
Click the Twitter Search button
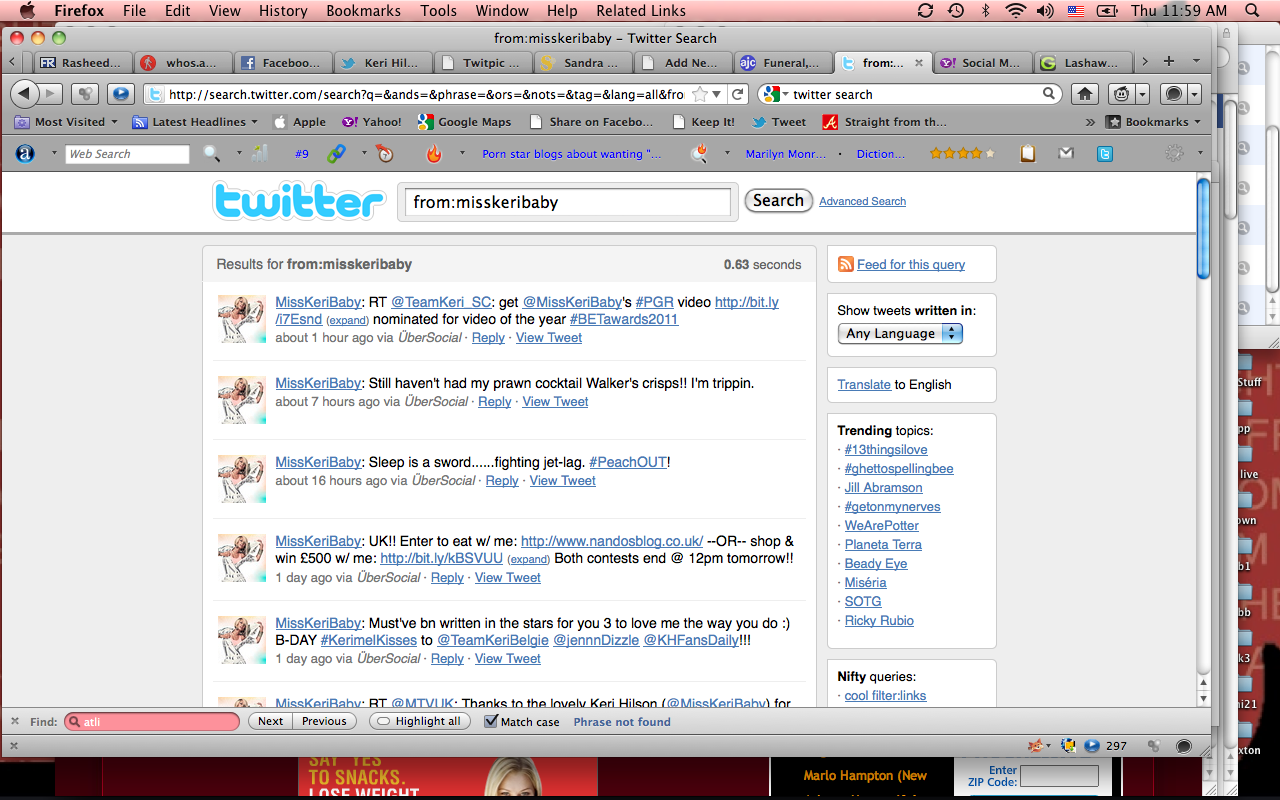(778, 201)
